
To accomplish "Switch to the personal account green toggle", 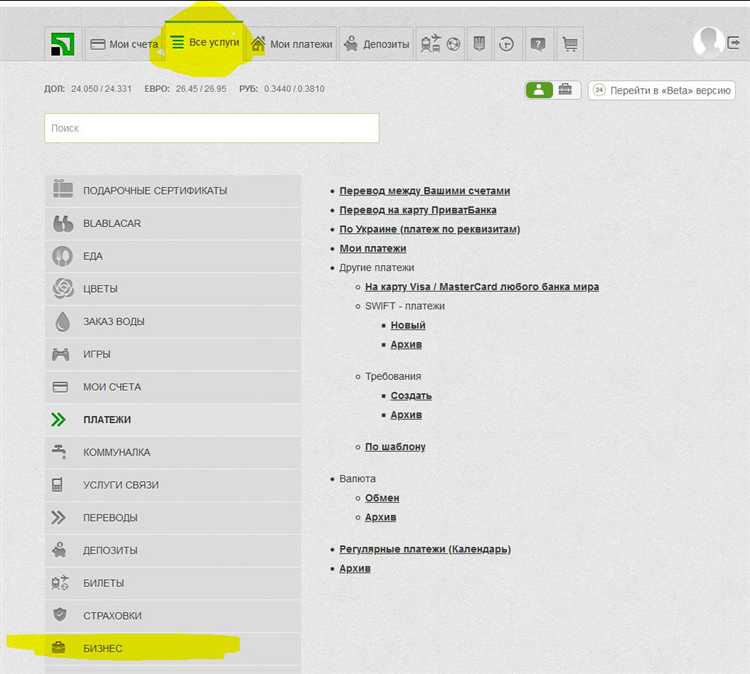I will pyautogui.click(x=539, y=89).
